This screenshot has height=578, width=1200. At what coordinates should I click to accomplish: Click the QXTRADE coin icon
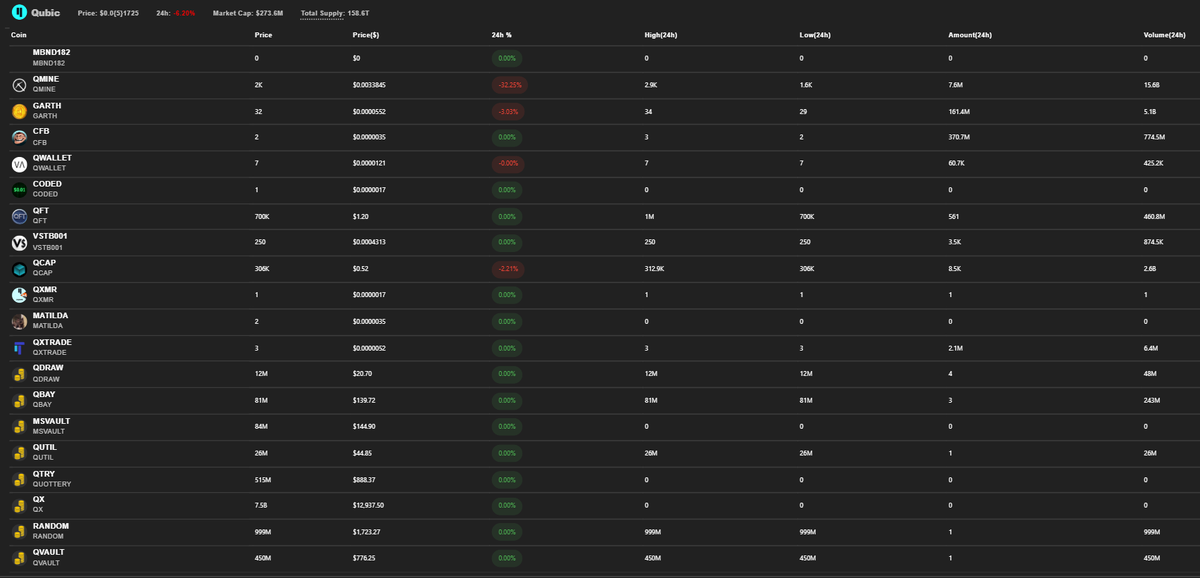tap(19, 348)
